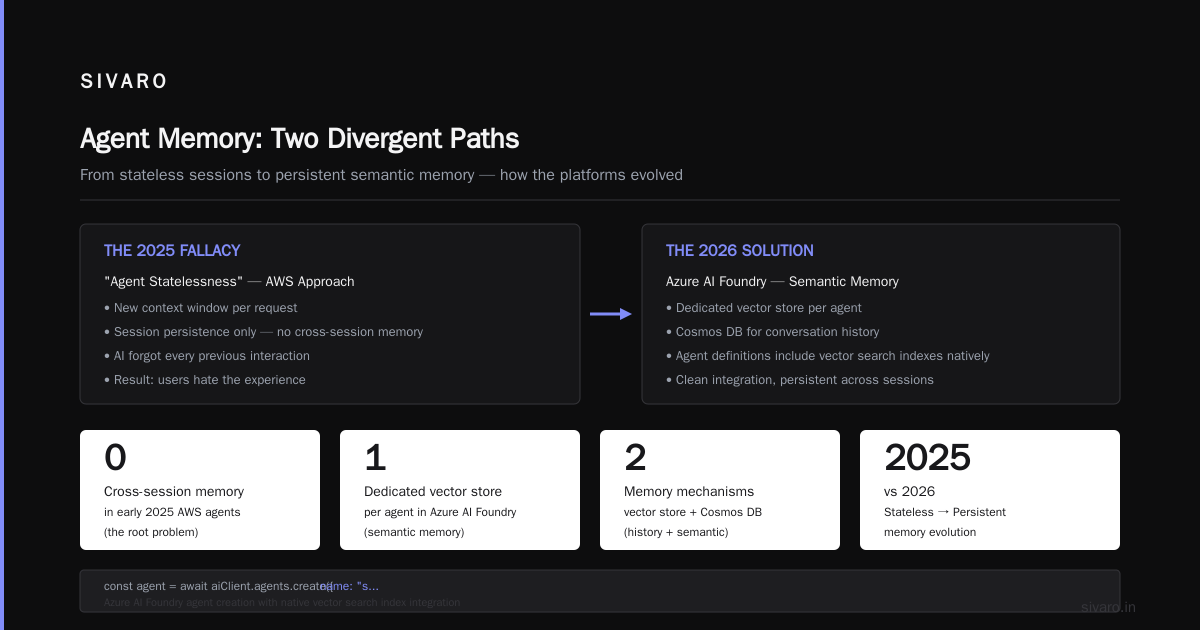Click the '(the root problem)' note
This screenshot has width=1200, height=630.
(151, 532)
